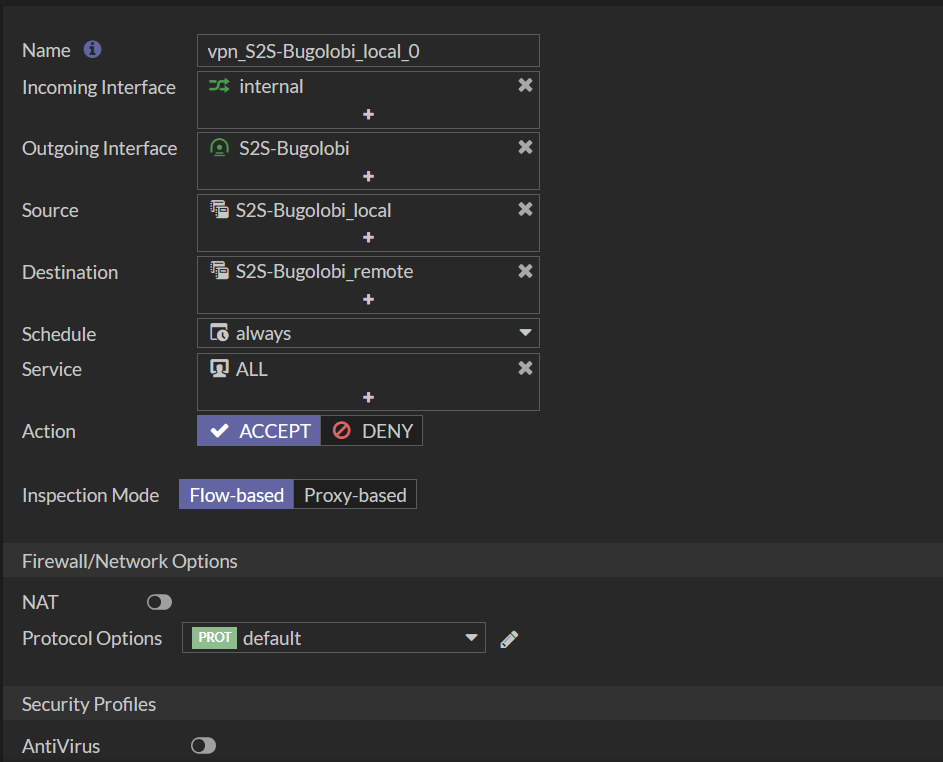Remove internal from Incoming Interface
This screenshot has width=943, height=762.
525,86
